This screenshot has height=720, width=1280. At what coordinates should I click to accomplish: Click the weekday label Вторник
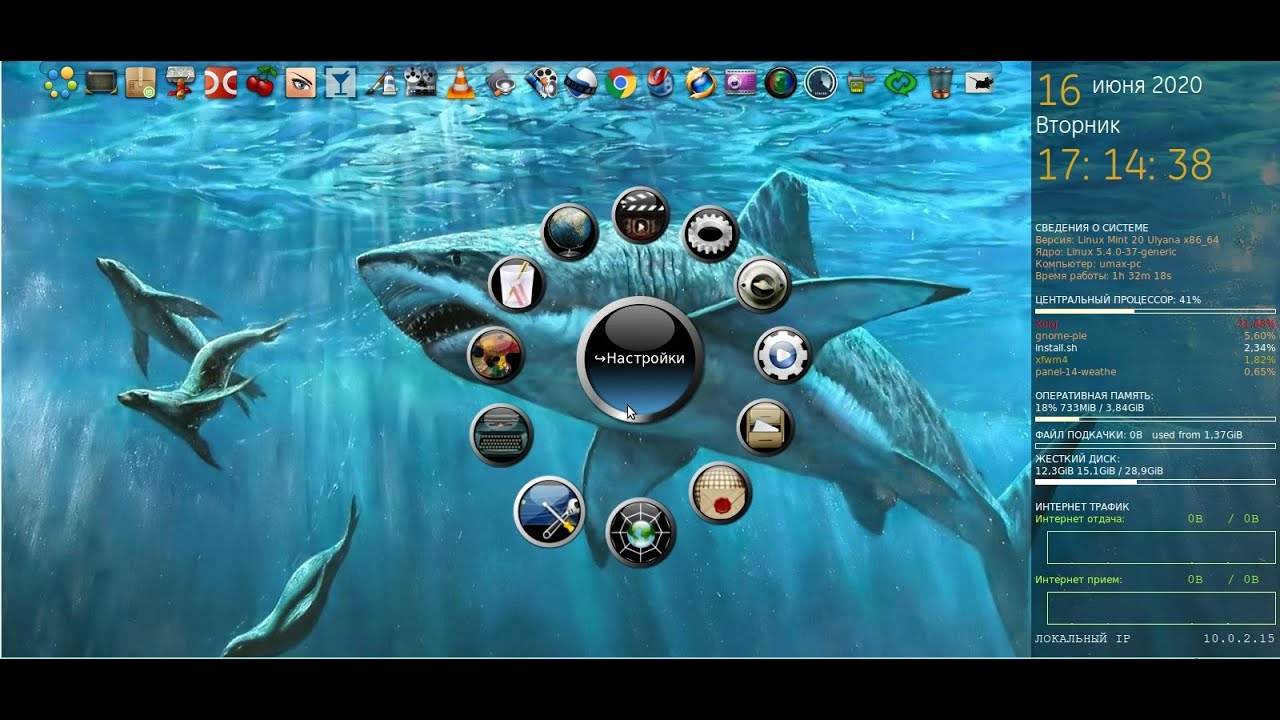[x=1077, y=126]
